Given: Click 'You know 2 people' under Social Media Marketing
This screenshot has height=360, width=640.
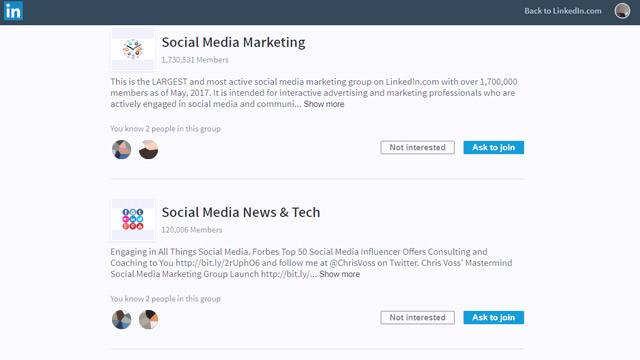Looking at the screenshot, I should [165, 129].
